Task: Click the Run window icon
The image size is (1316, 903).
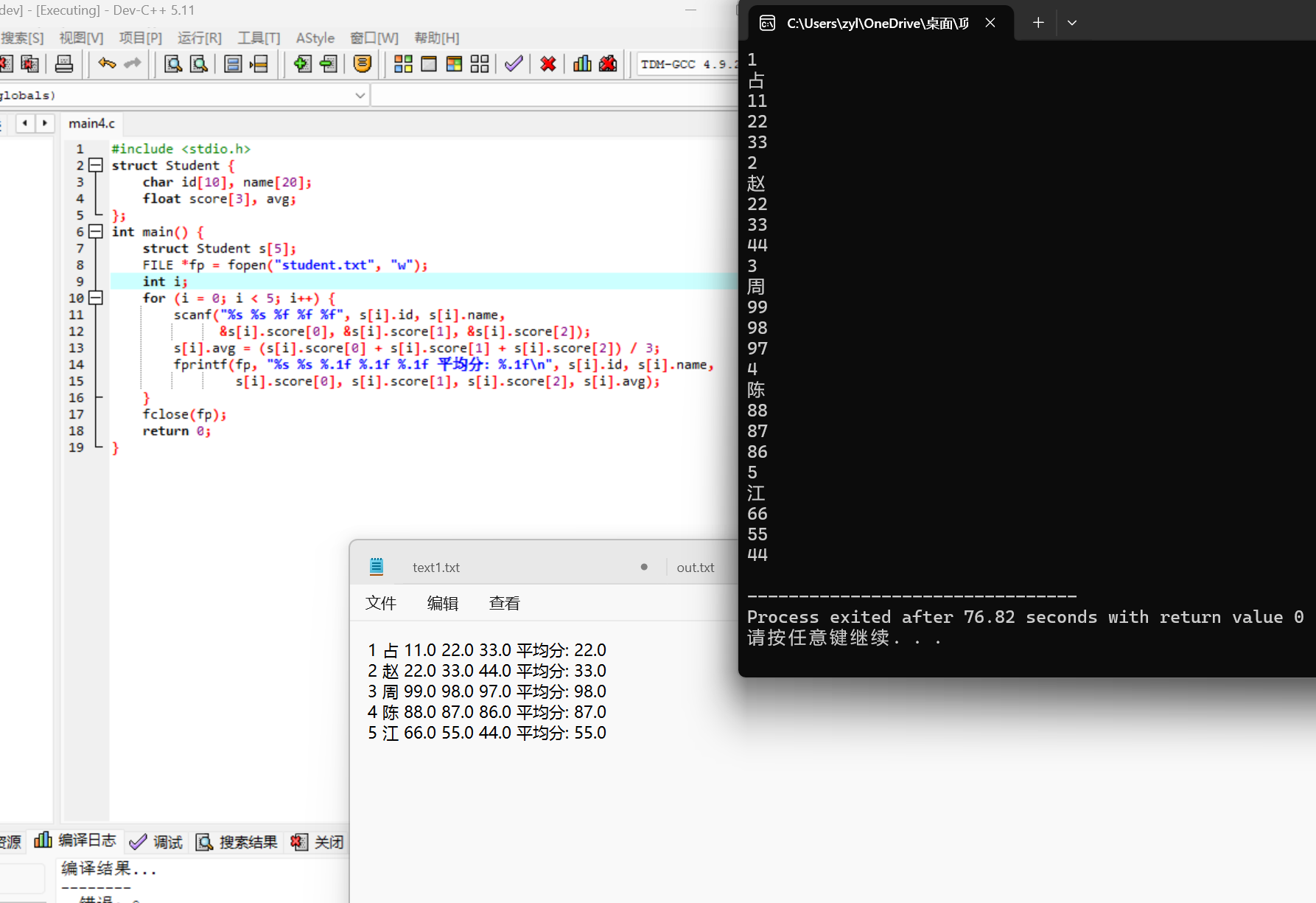Action: tap(429, 64)
